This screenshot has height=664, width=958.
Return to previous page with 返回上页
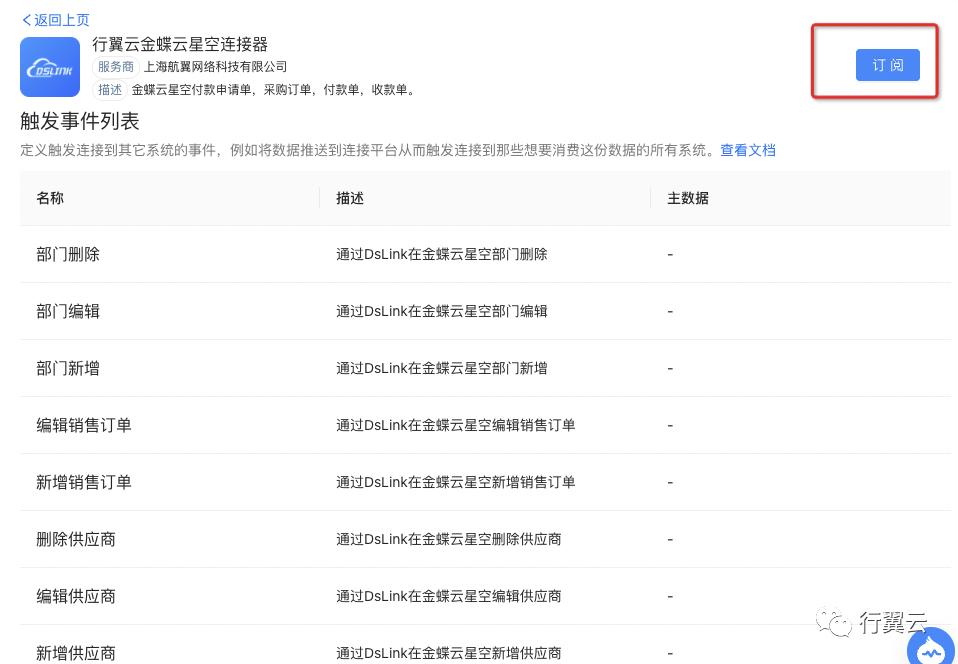tap(55, 20)
